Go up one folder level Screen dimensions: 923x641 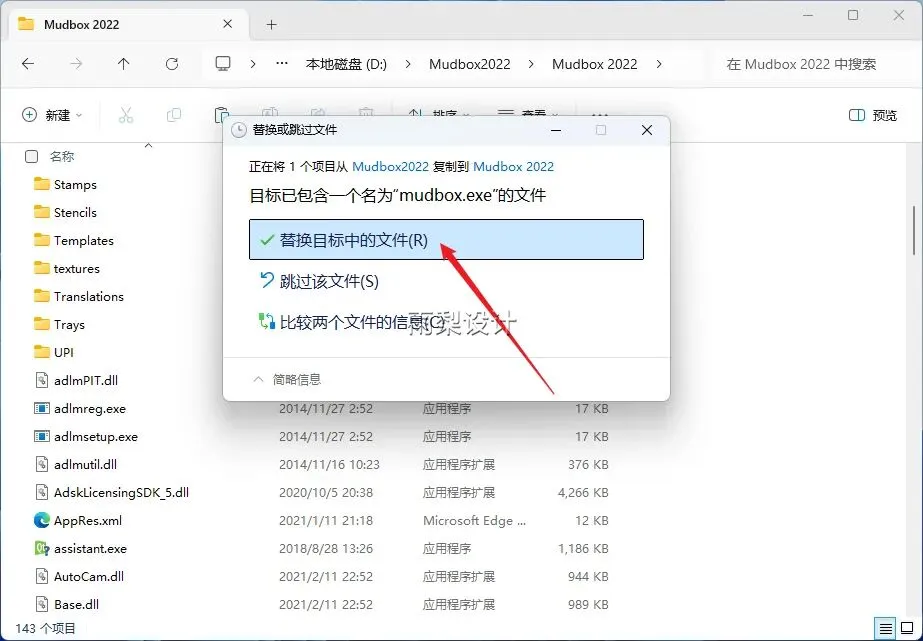pyautogui.click(x=124, y=64)
